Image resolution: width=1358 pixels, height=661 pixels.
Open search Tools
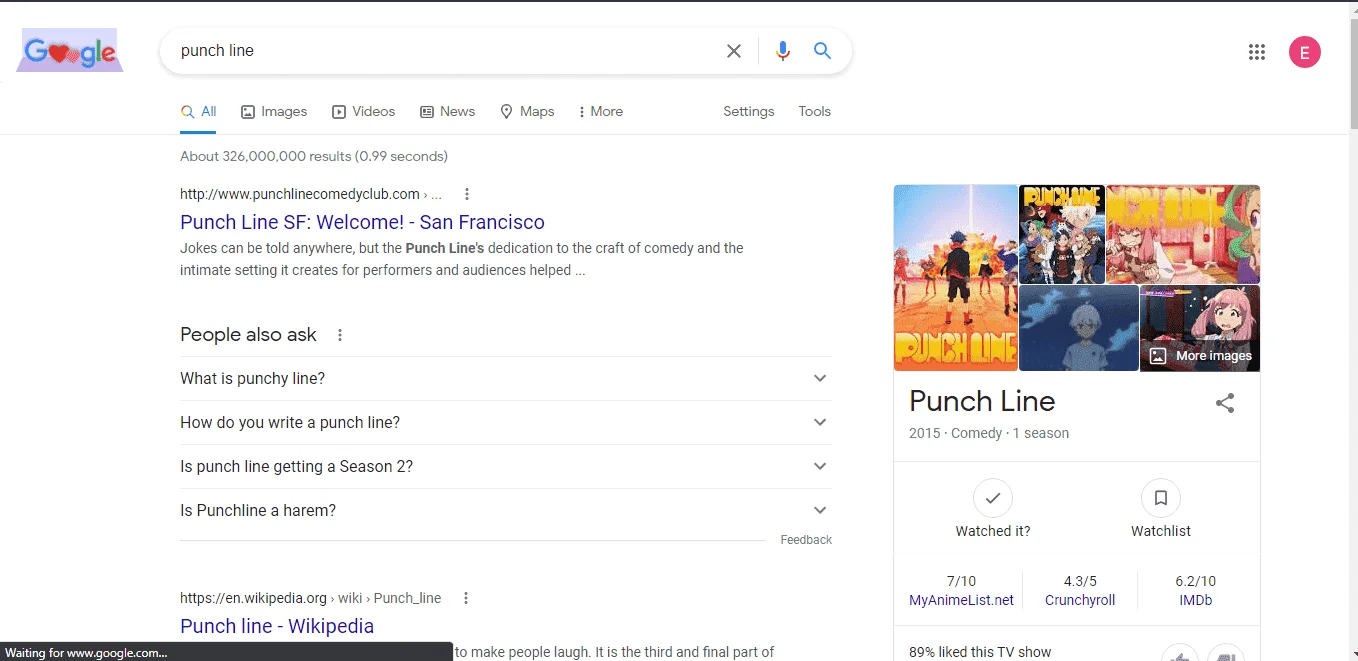tap(814, 111)
